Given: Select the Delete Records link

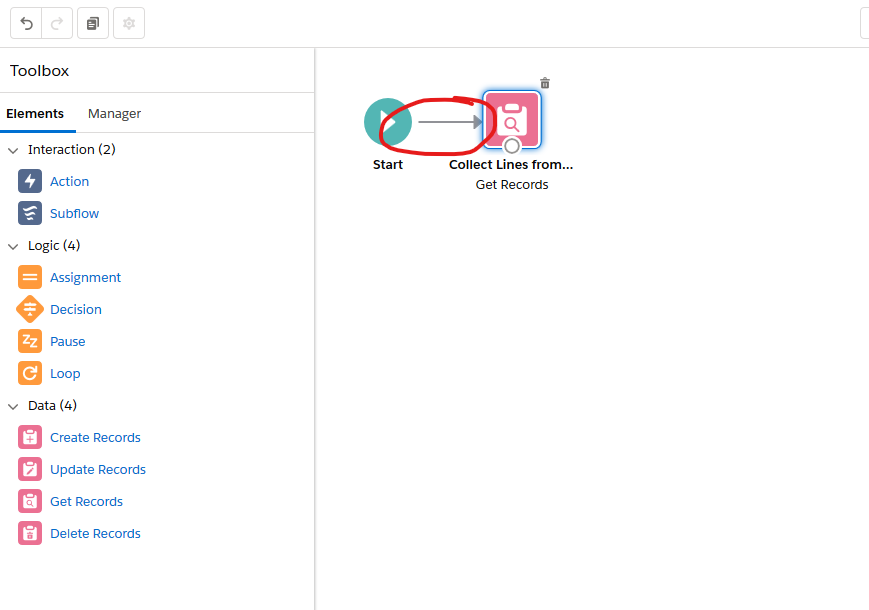Looking at the screenshot, I should click(95, 534).
